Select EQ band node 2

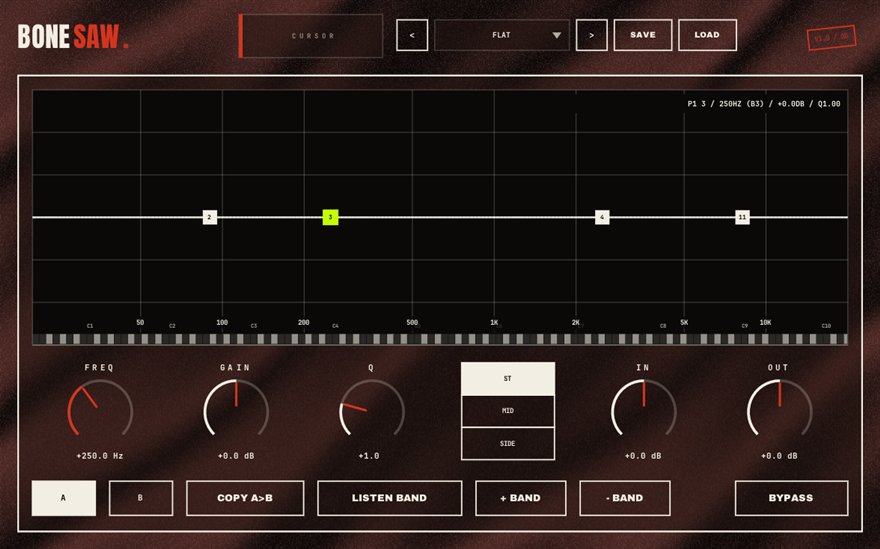coord(209,217)
